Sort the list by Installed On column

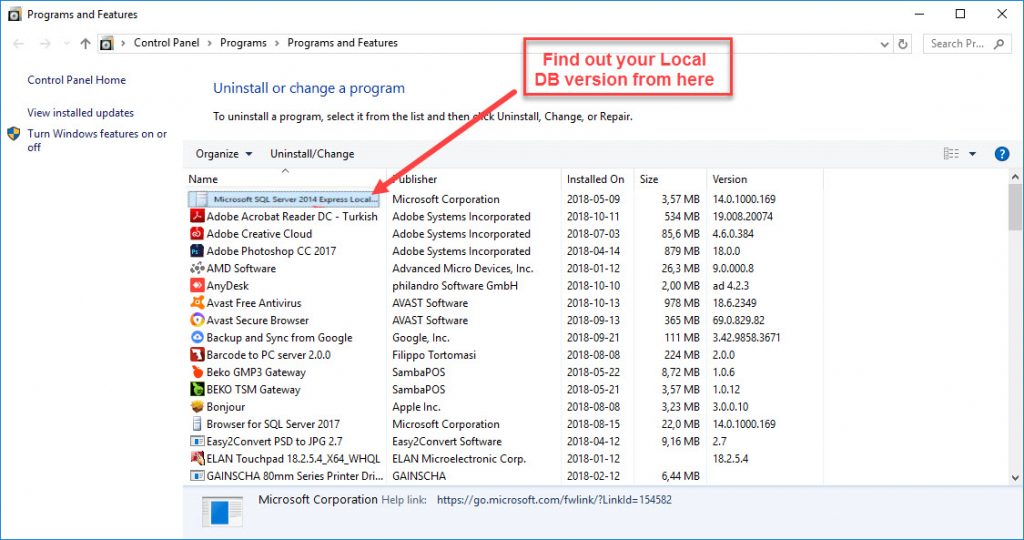pos(595,179)
